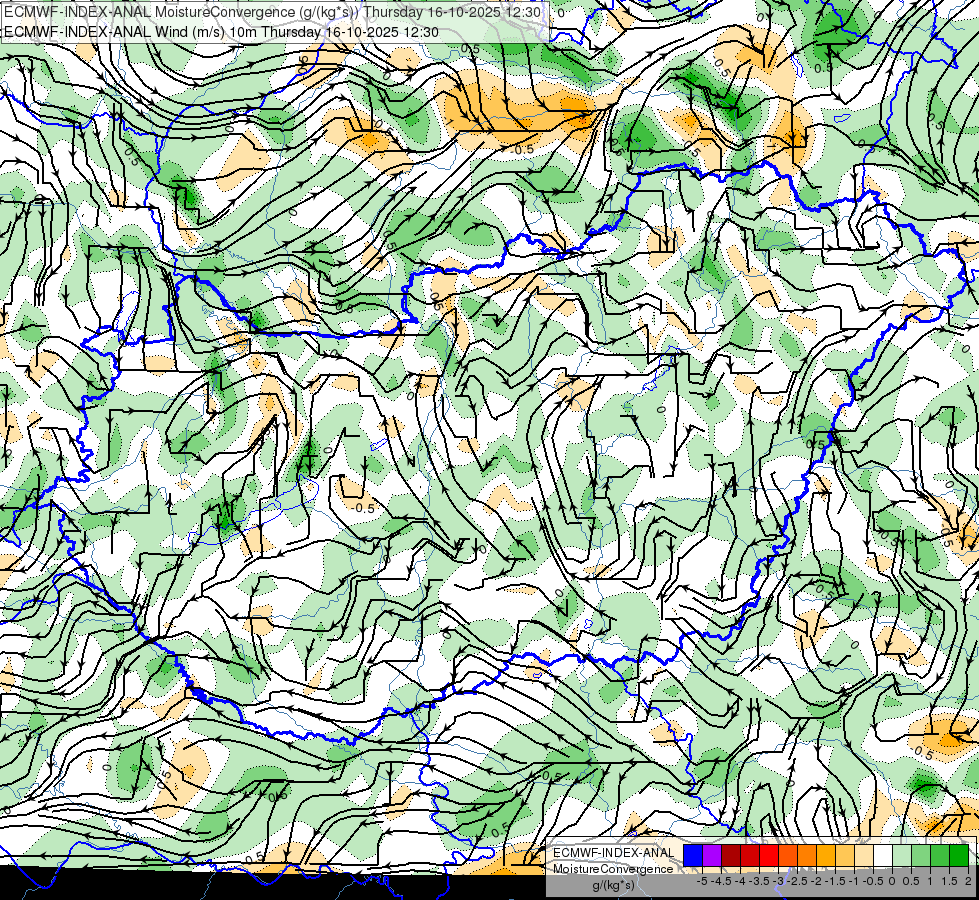Viewport: 979px width, 900px height.
Task: Click the '-1.5' value on legend scale
Action: coord(835,881)
